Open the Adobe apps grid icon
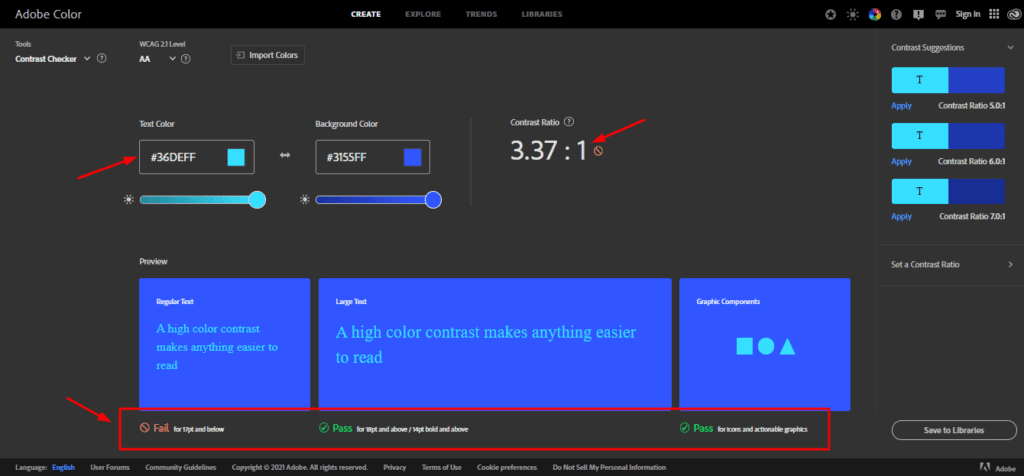The image size is (1024, 476). (994, 14)
